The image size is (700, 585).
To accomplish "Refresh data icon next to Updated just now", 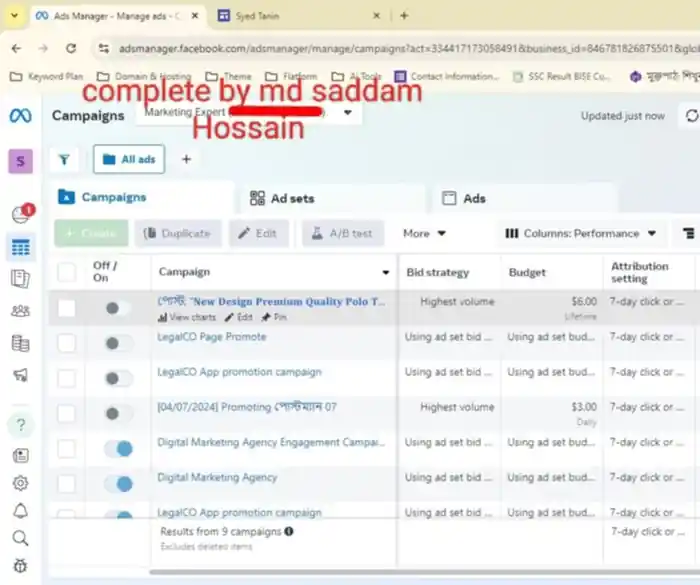I will pyautogui.click(x=692, y=116).
